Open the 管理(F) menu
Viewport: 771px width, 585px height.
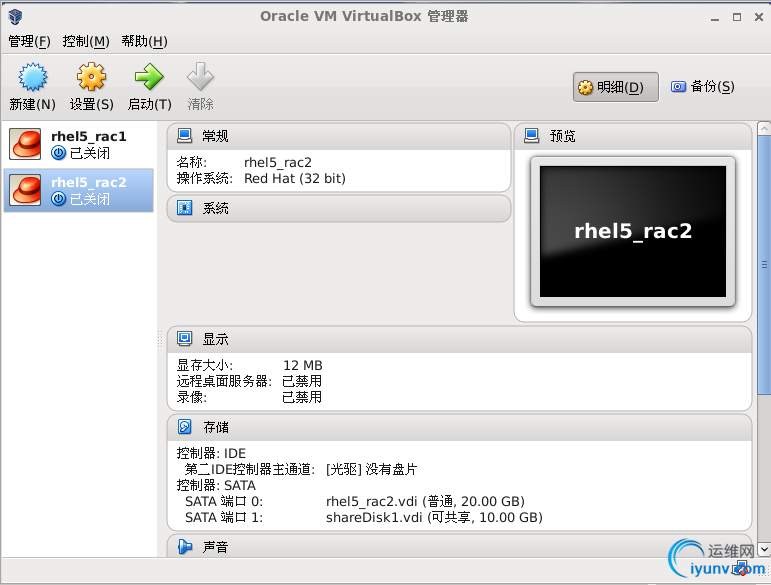[x=29, y=41]
